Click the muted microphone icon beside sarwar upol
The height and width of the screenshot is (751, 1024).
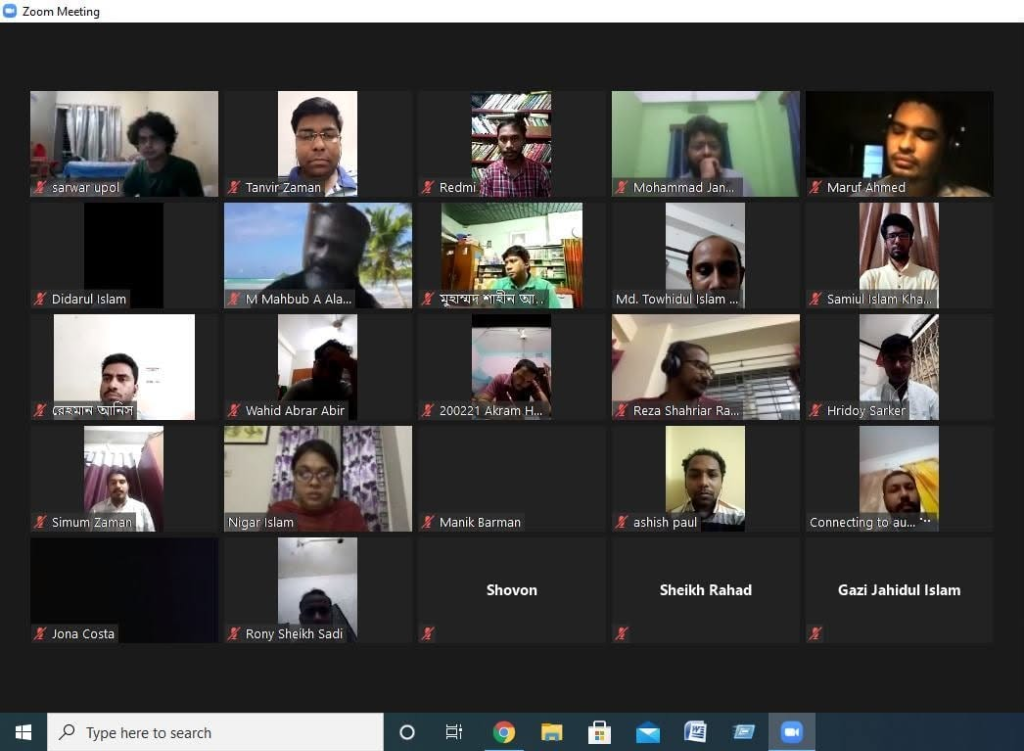40,187
